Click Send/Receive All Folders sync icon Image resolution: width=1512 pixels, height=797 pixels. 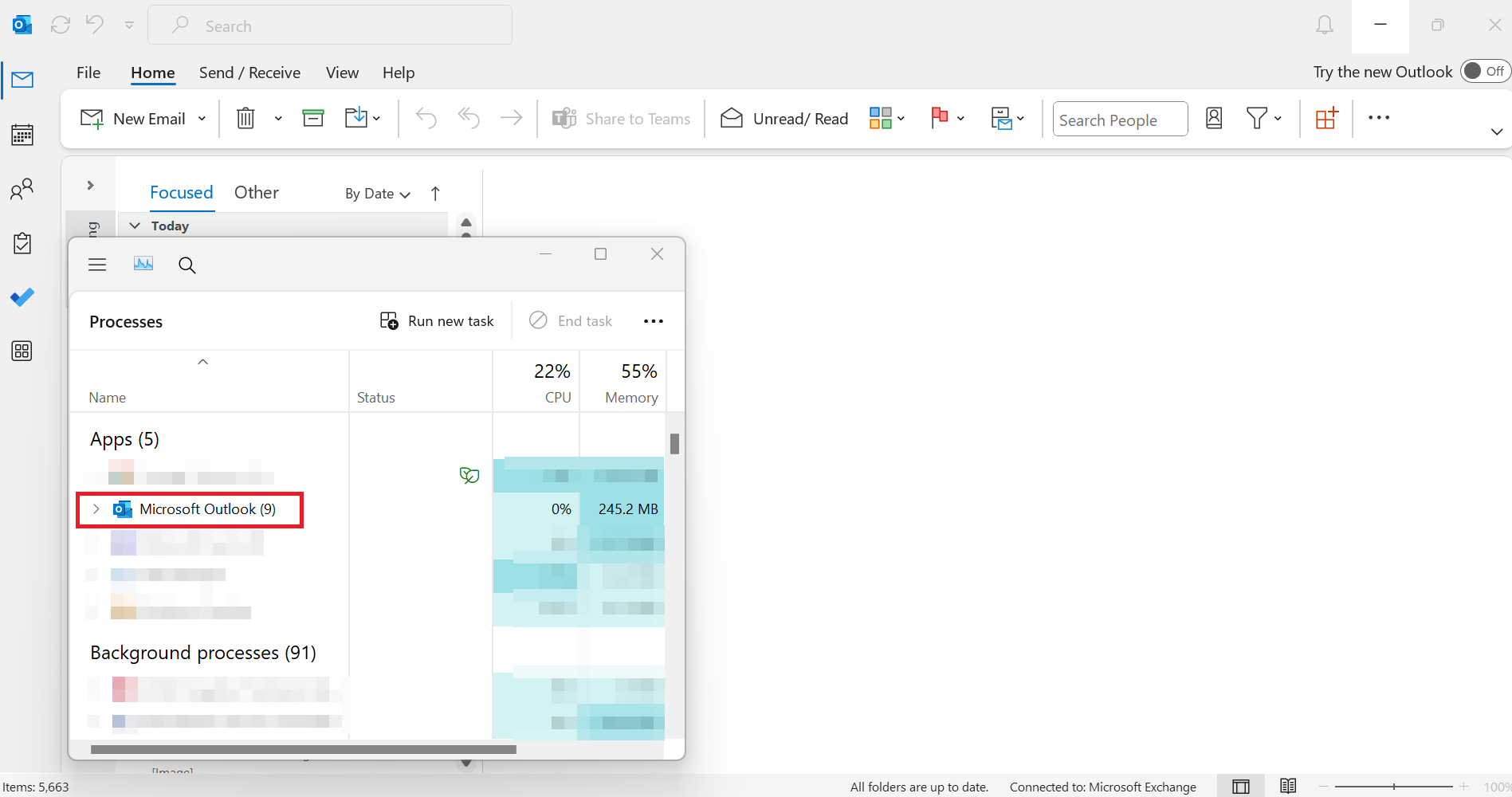tap(61, 26)
